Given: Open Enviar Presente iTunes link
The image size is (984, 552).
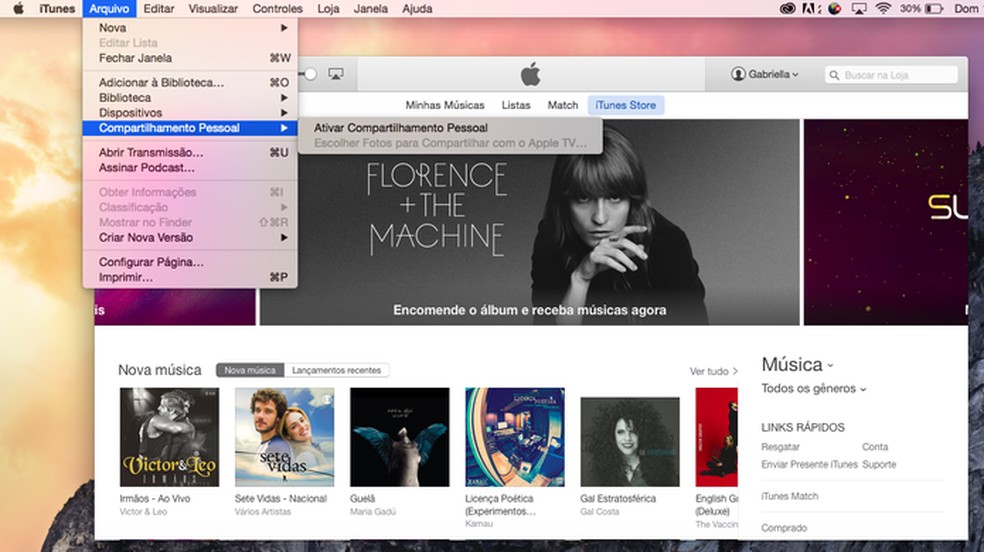Looking at the screenshot, I should tap(810, 464).
